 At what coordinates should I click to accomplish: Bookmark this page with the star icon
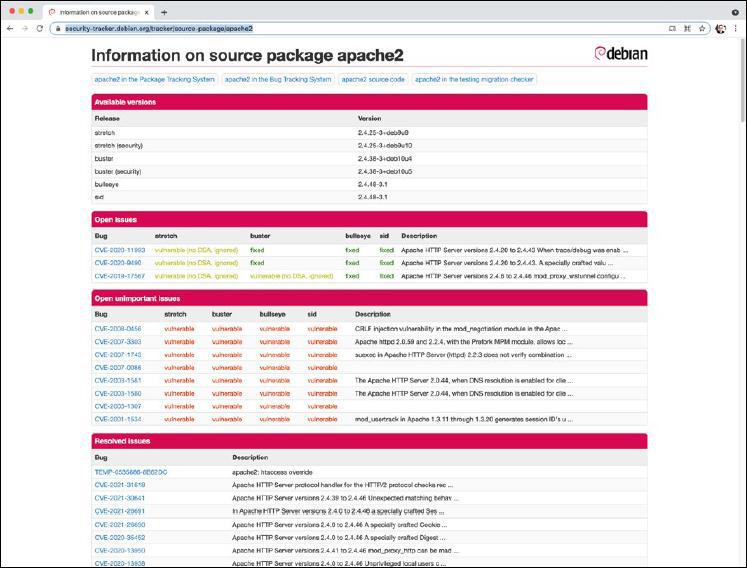click(702, 29)
